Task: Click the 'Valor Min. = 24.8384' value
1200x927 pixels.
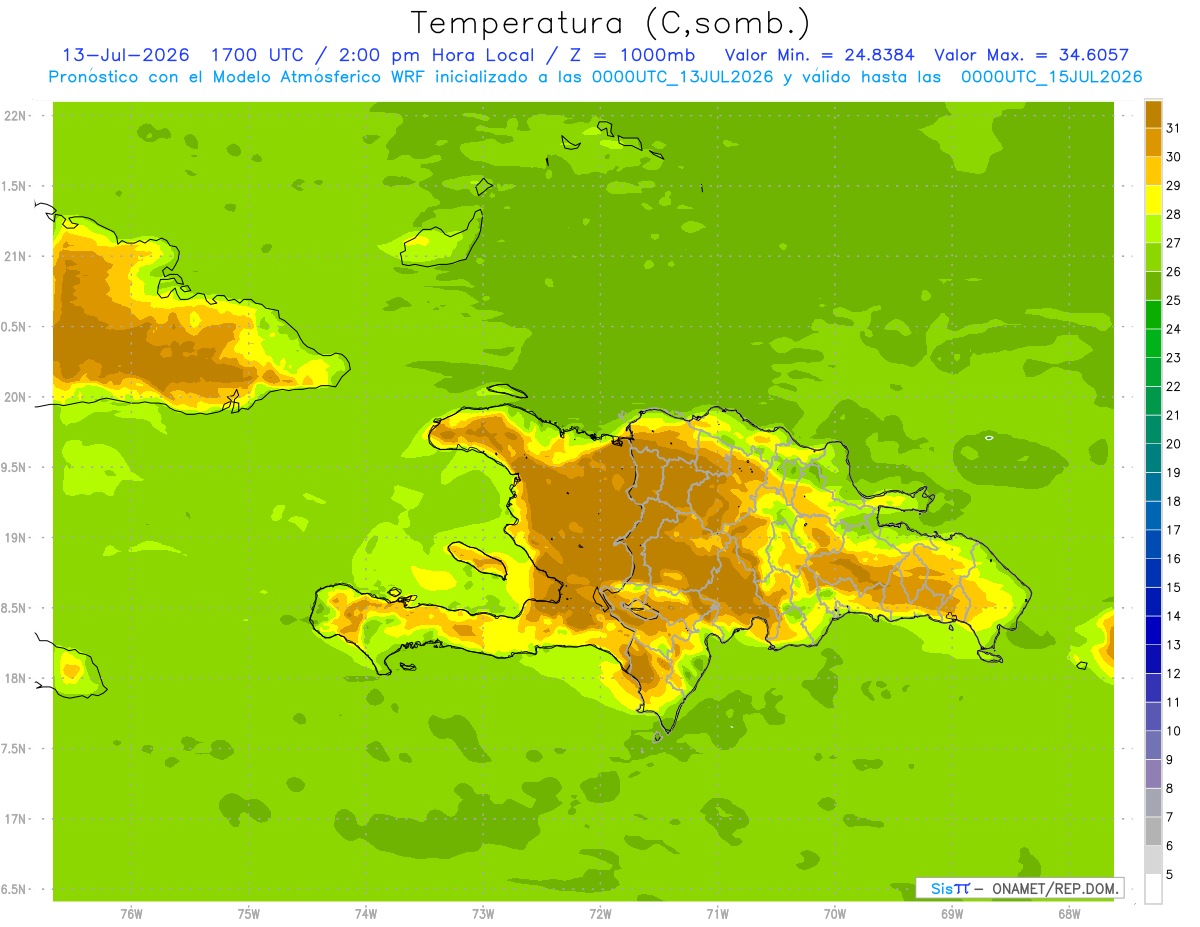Action: coord(820,55)
